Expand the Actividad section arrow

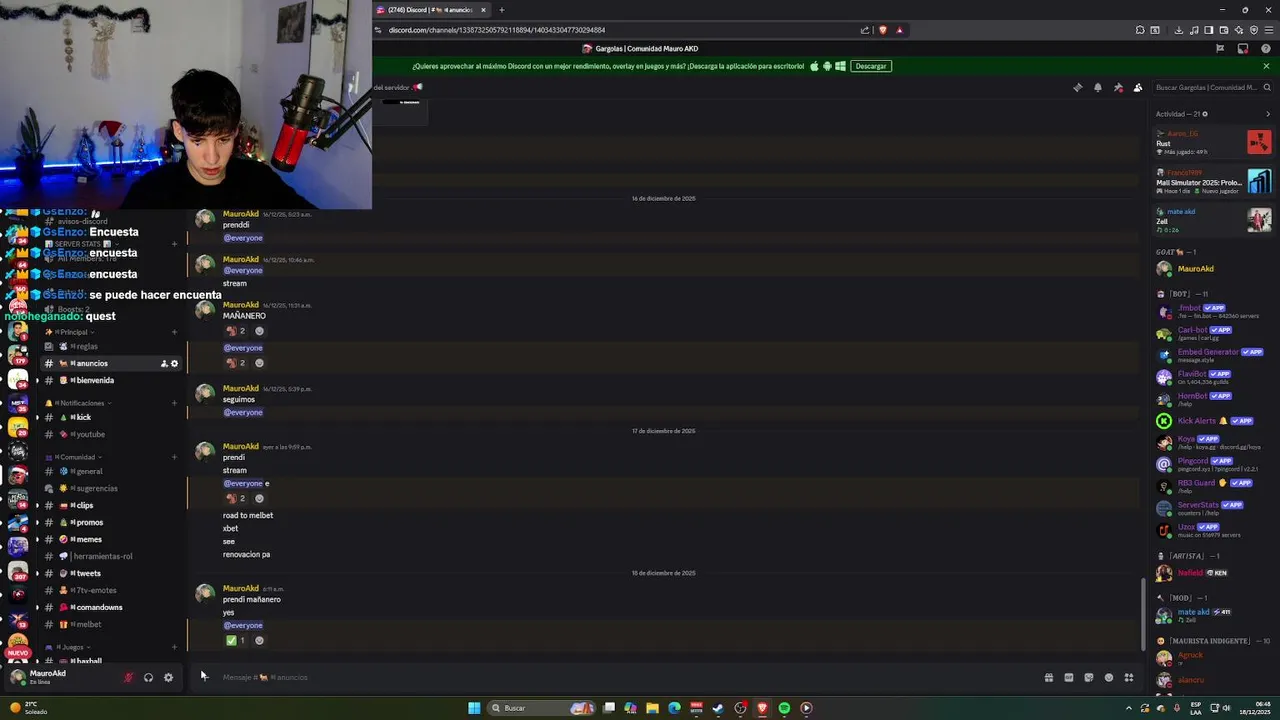[1268, 114]
